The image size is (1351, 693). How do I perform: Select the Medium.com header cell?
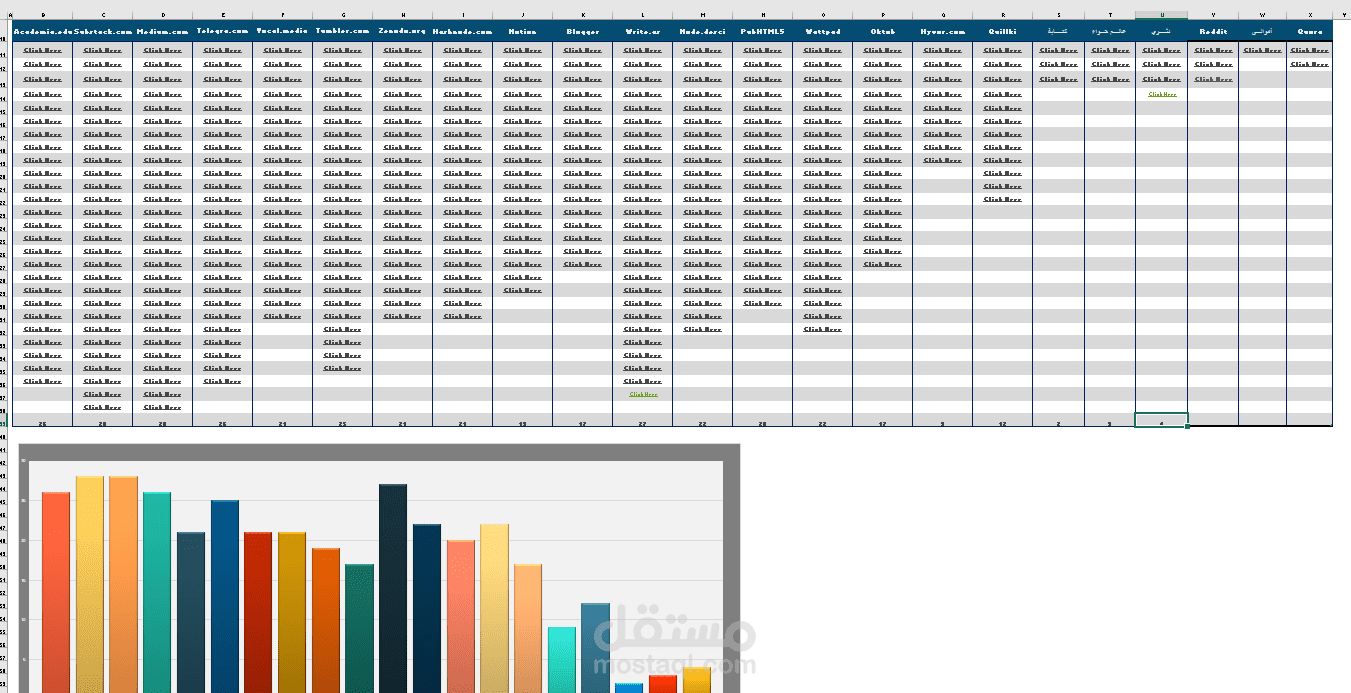click(163, 32)
